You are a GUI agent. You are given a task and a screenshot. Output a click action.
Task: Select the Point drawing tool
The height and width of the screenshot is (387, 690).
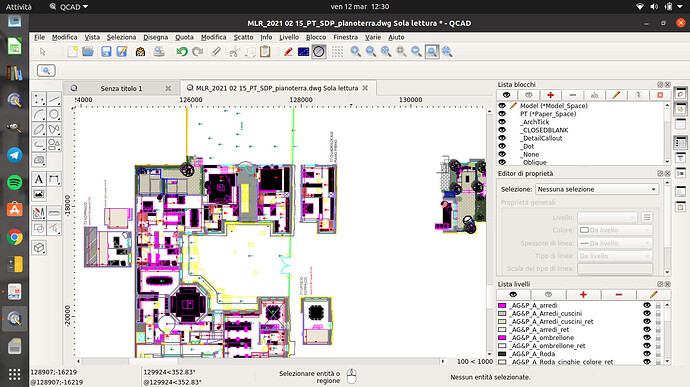[x=39, y=100]
